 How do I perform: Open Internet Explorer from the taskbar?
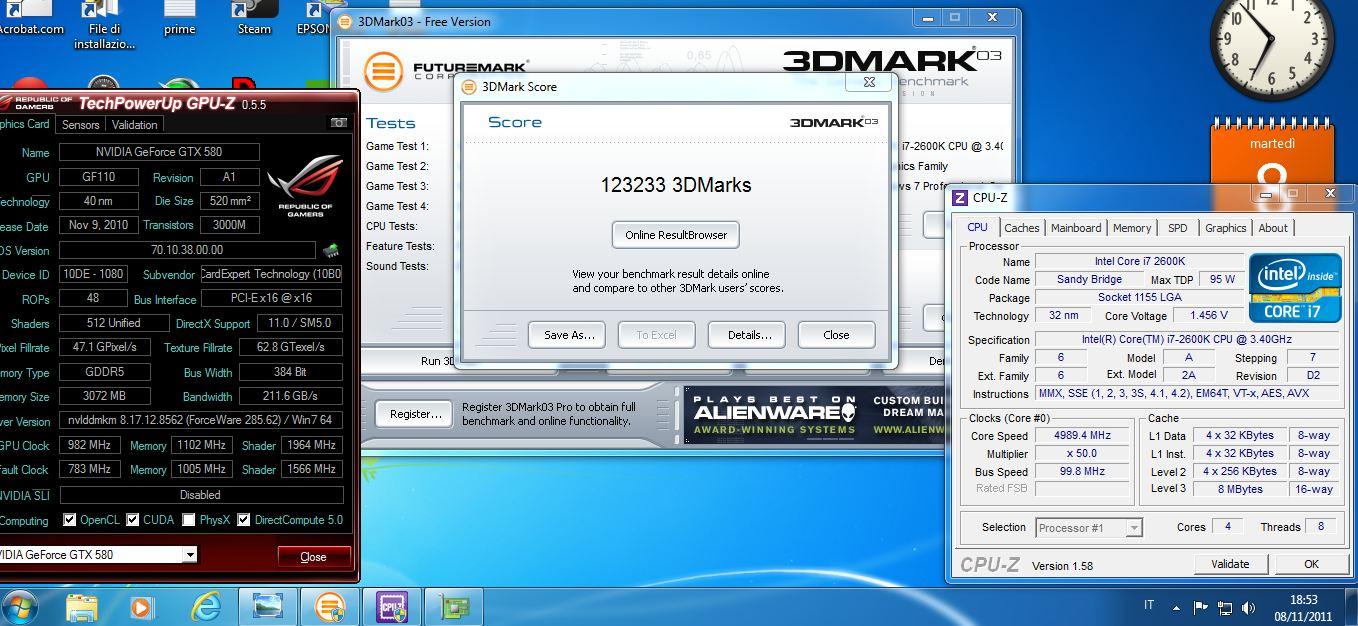(206, 607)
